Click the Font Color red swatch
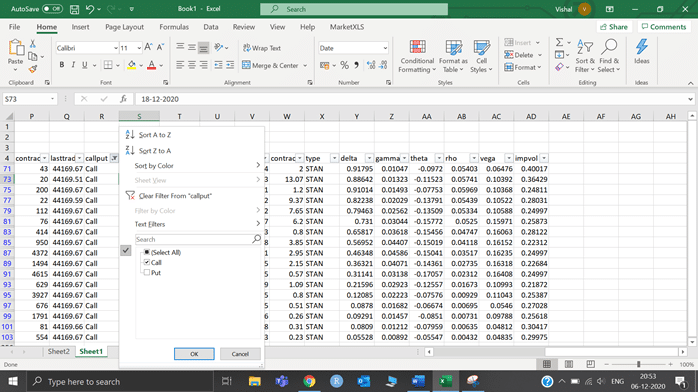Image resolution: width=698 pixels, height=392 pixels. tap(151, 65)
